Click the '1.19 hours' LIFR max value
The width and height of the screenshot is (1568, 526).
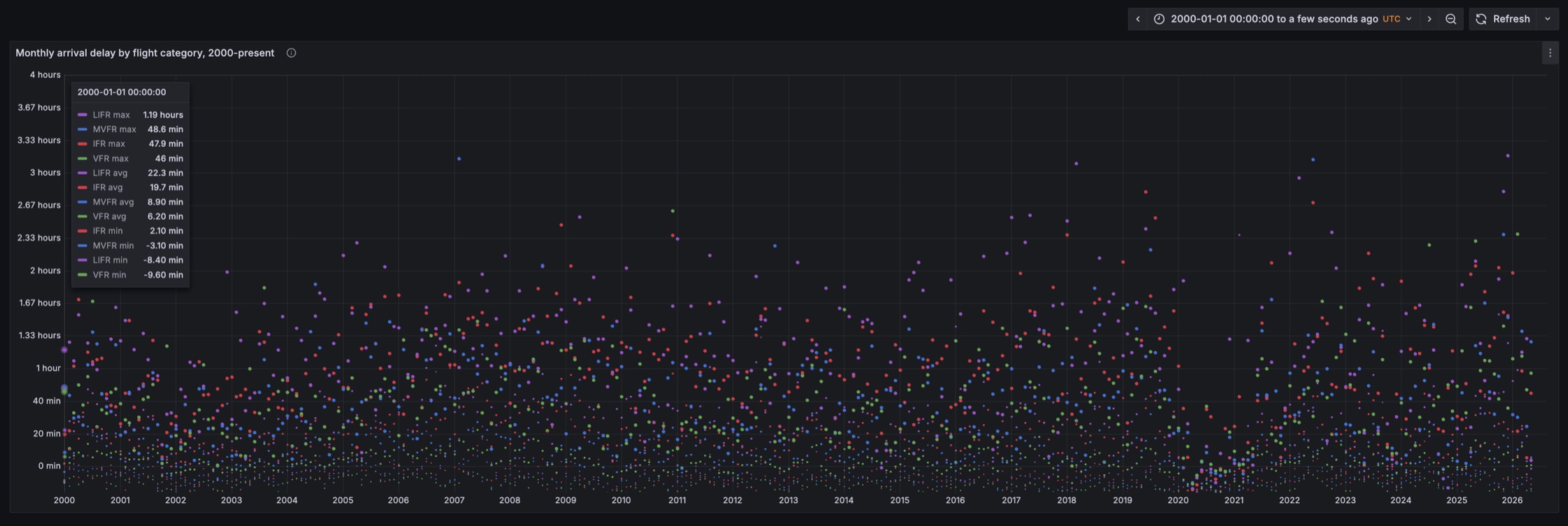[x=163, y=115]
